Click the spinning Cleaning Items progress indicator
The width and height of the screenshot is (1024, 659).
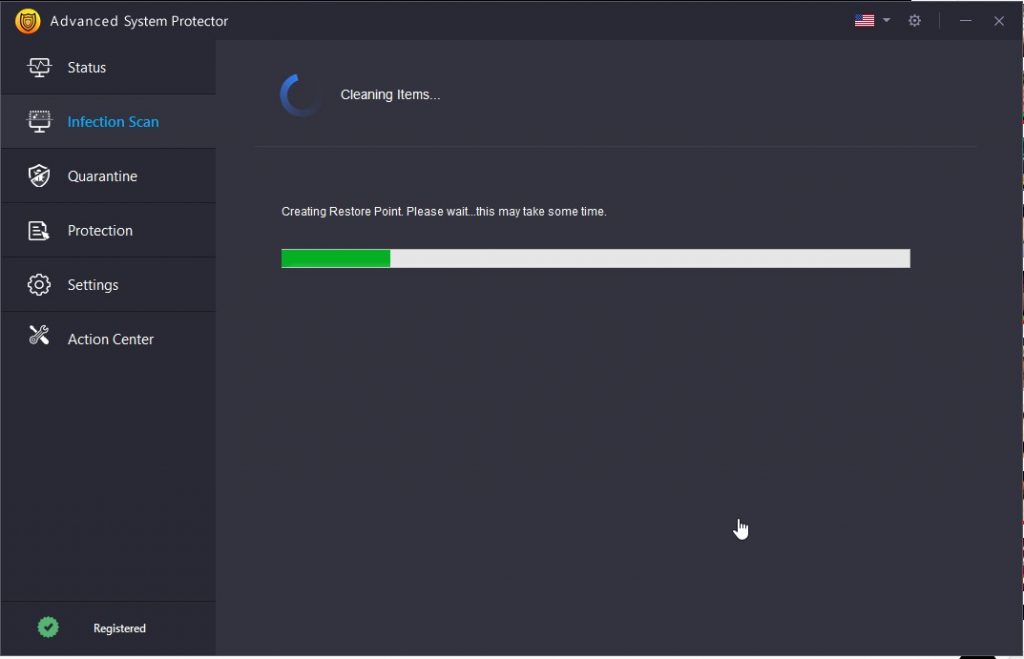299,93
